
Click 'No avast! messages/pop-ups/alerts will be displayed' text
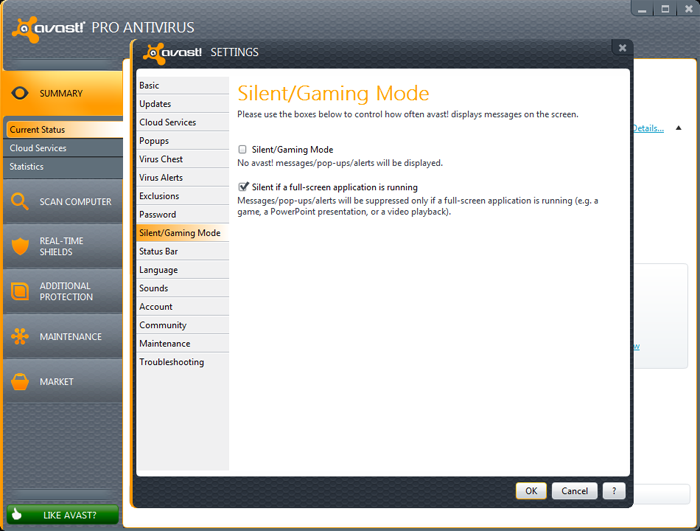click(x=340, y=163)
